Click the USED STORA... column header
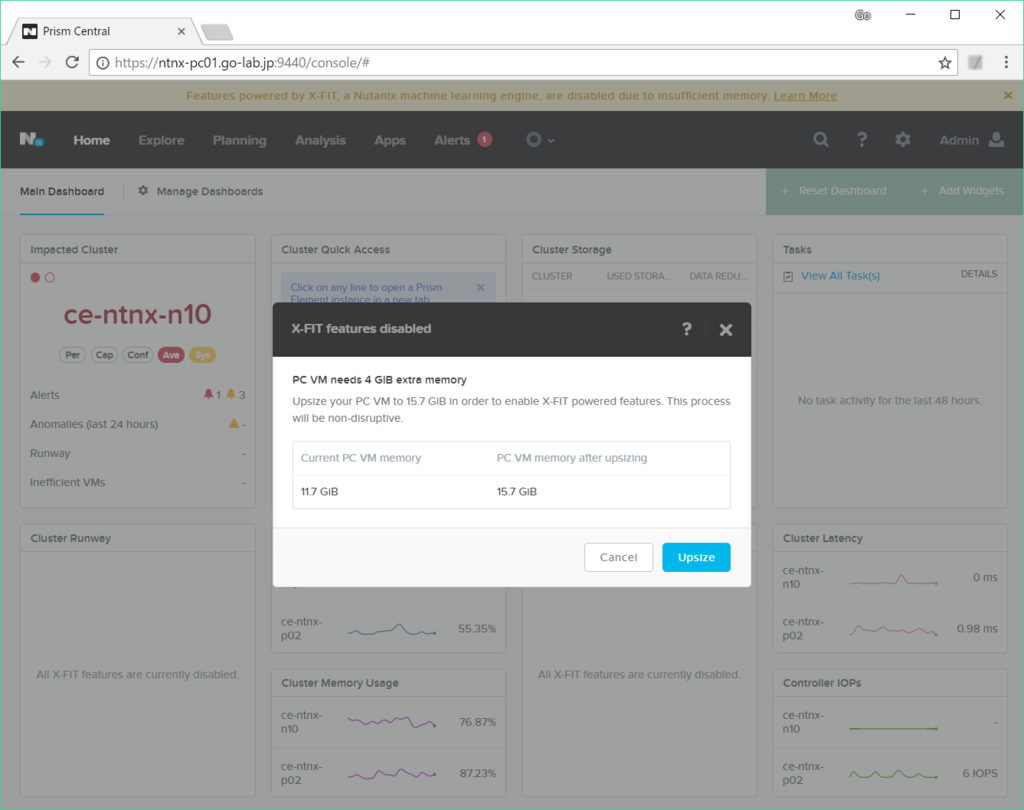Image resolution: width=1024 pixels, height=810 pixels. click(x=639, y=276)
